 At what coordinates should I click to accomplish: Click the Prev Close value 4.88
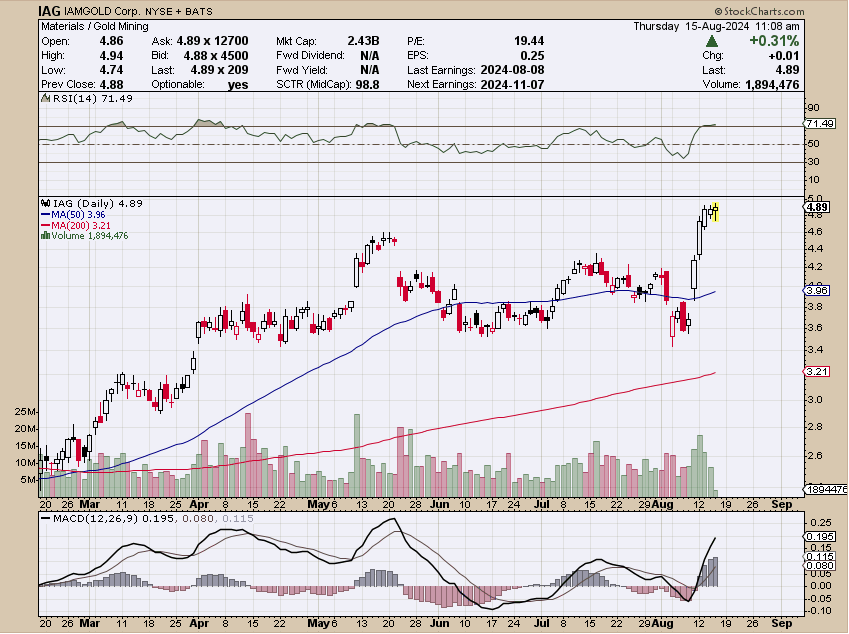[x=111, y=84]
